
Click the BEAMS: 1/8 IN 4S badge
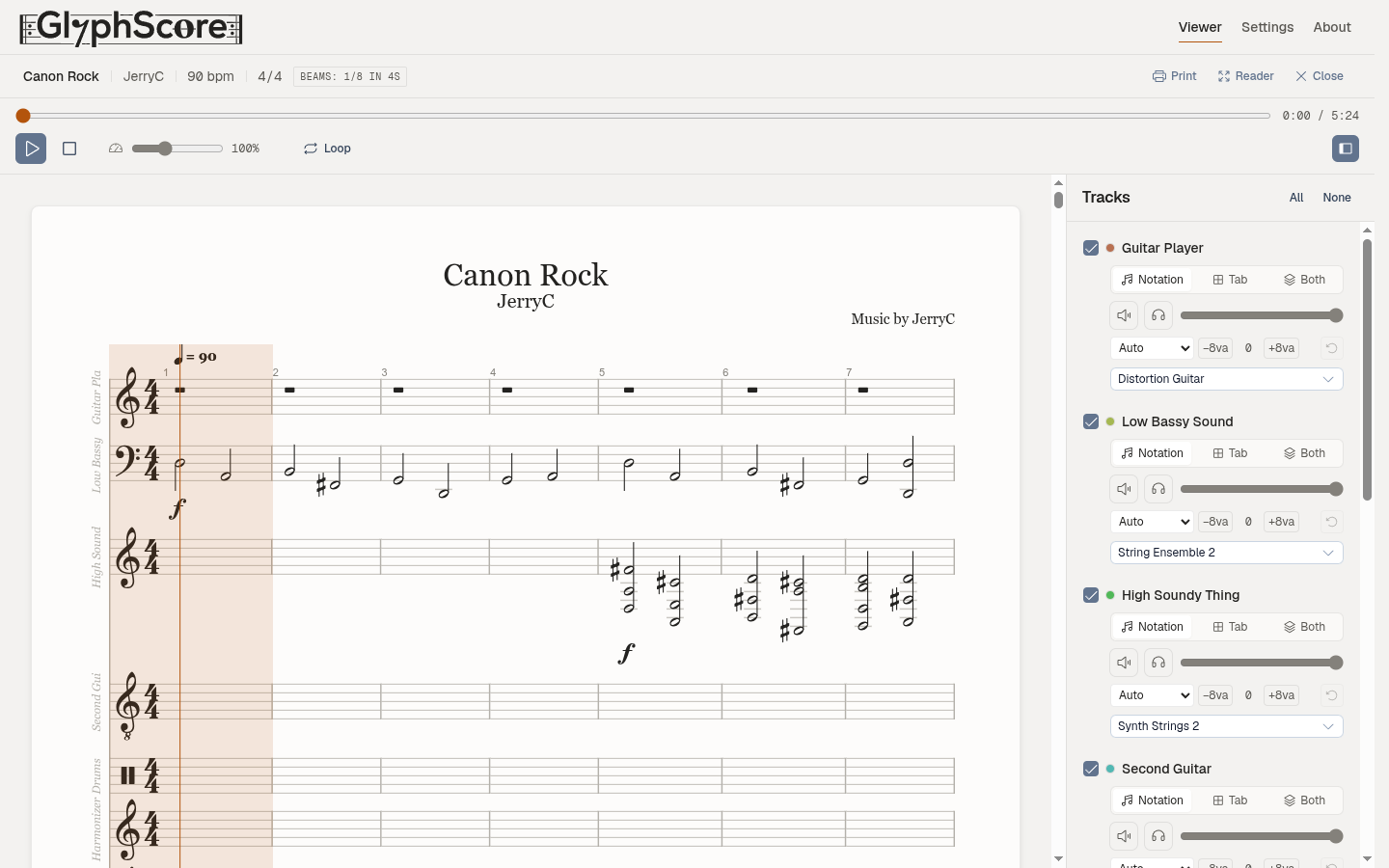(x=350, y=76)
